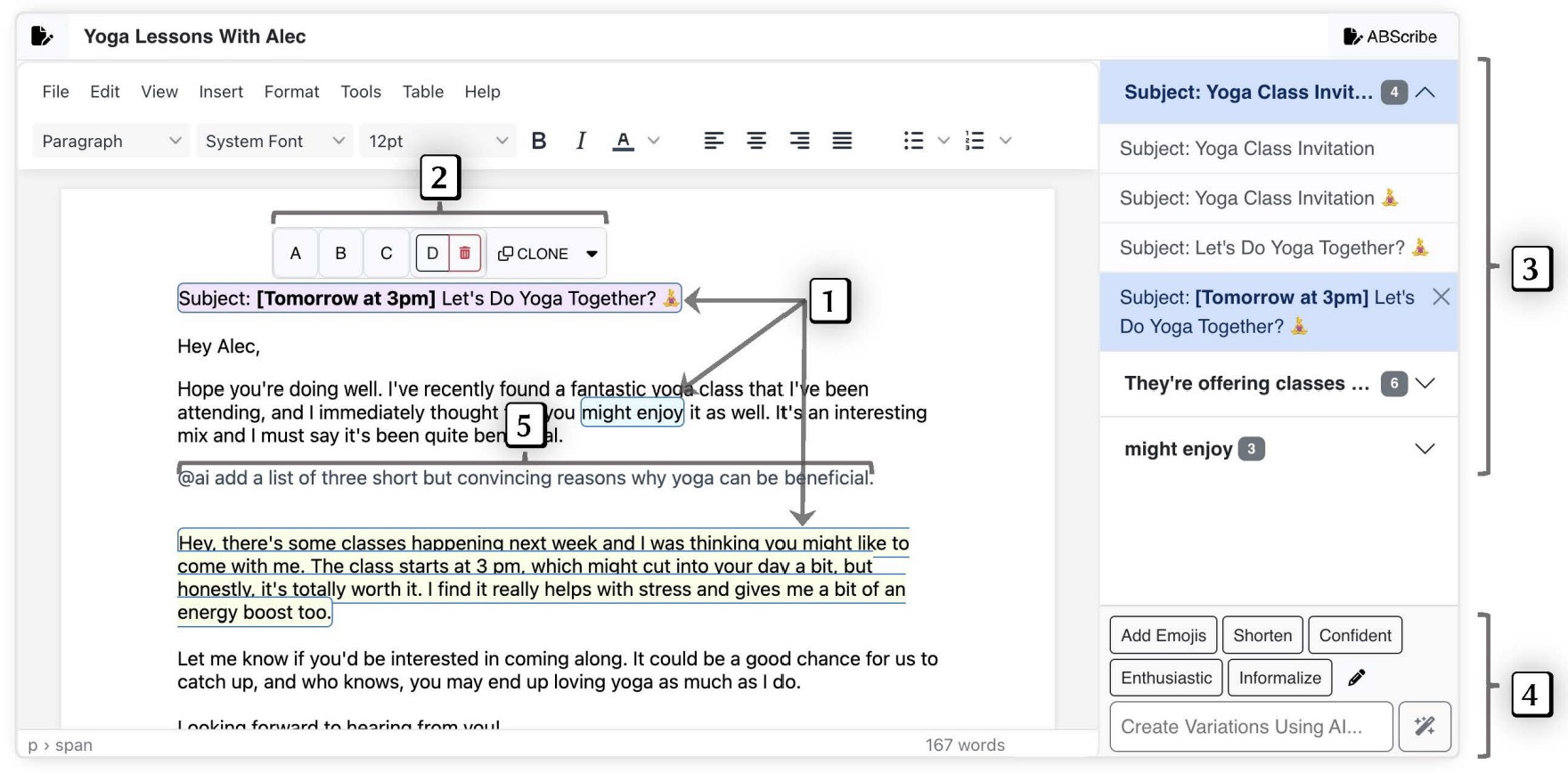This screenshot has width=1568, height=782.
Task: Expand the 'might enjoy' variations list
Action: pos(1425,449)
